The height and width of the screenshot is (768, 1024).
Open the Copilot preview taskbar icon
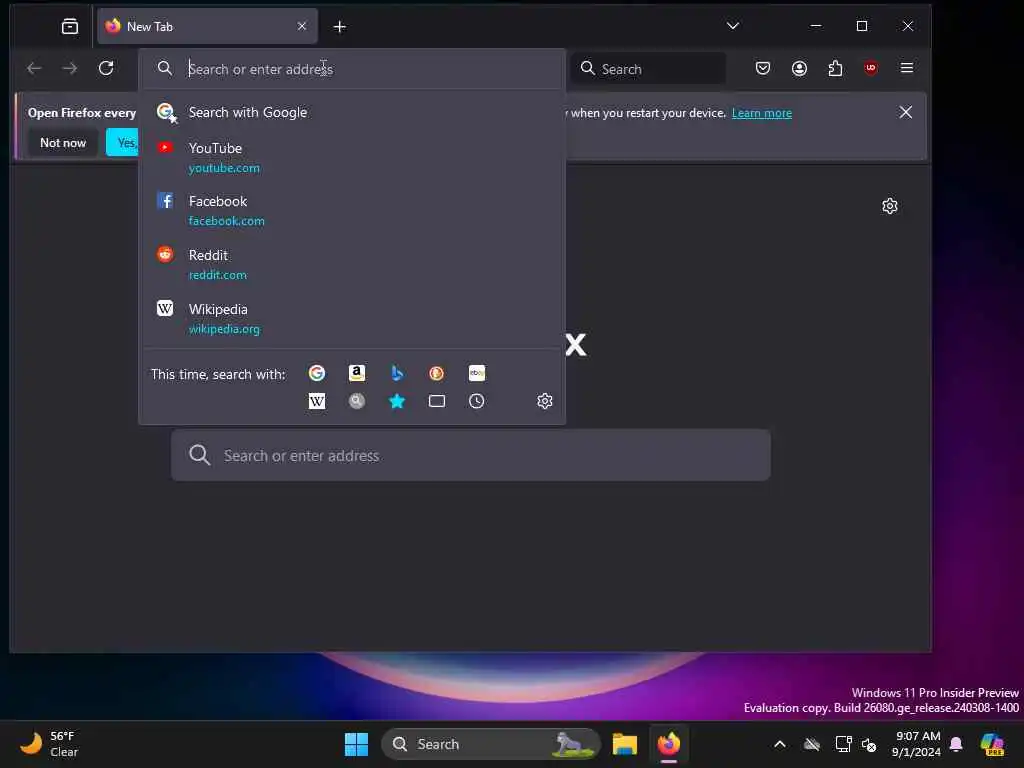(991, 744)
